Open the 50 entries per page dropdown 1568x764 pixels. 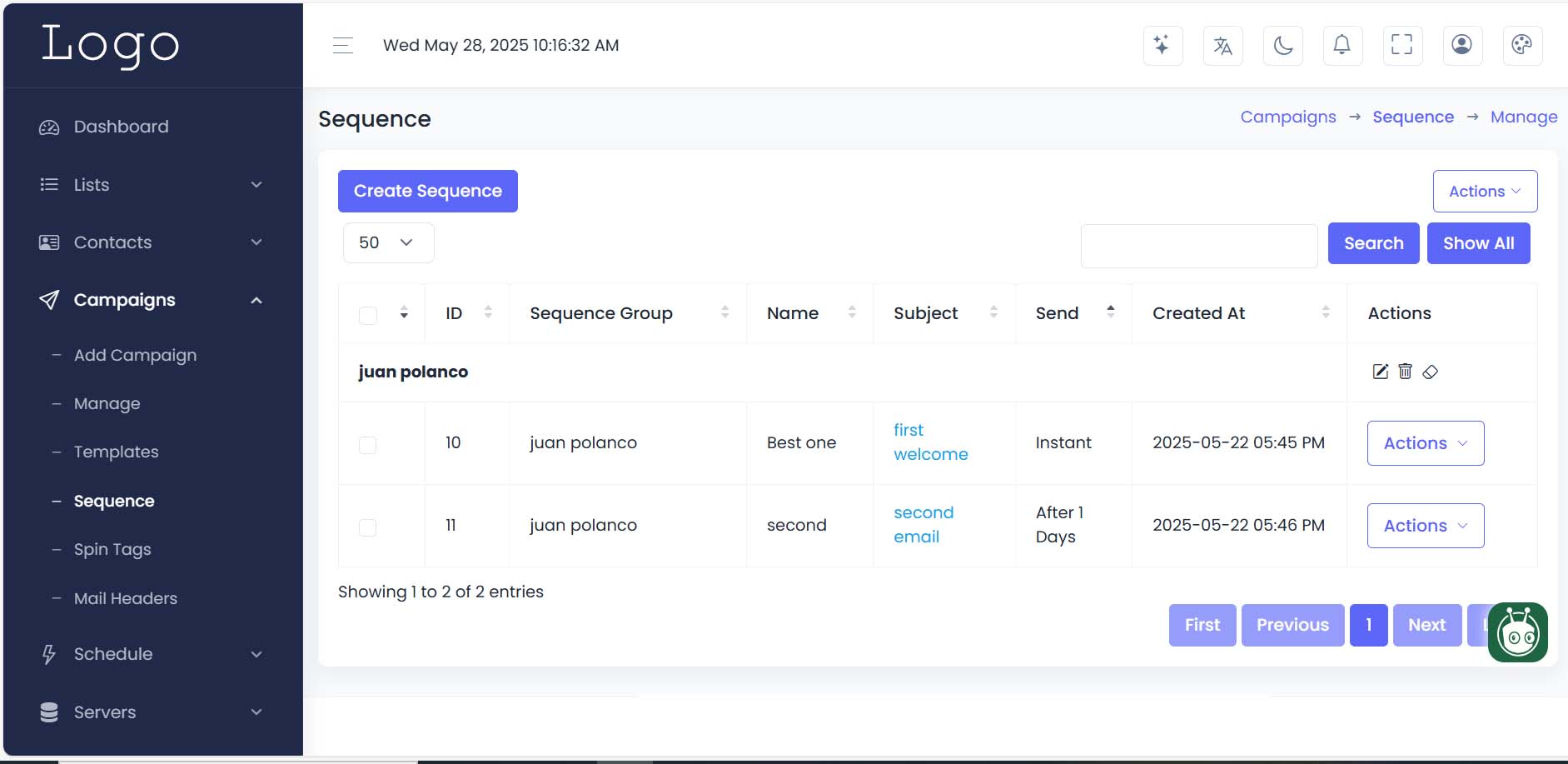pyautogui.click(x=388, y=242)
